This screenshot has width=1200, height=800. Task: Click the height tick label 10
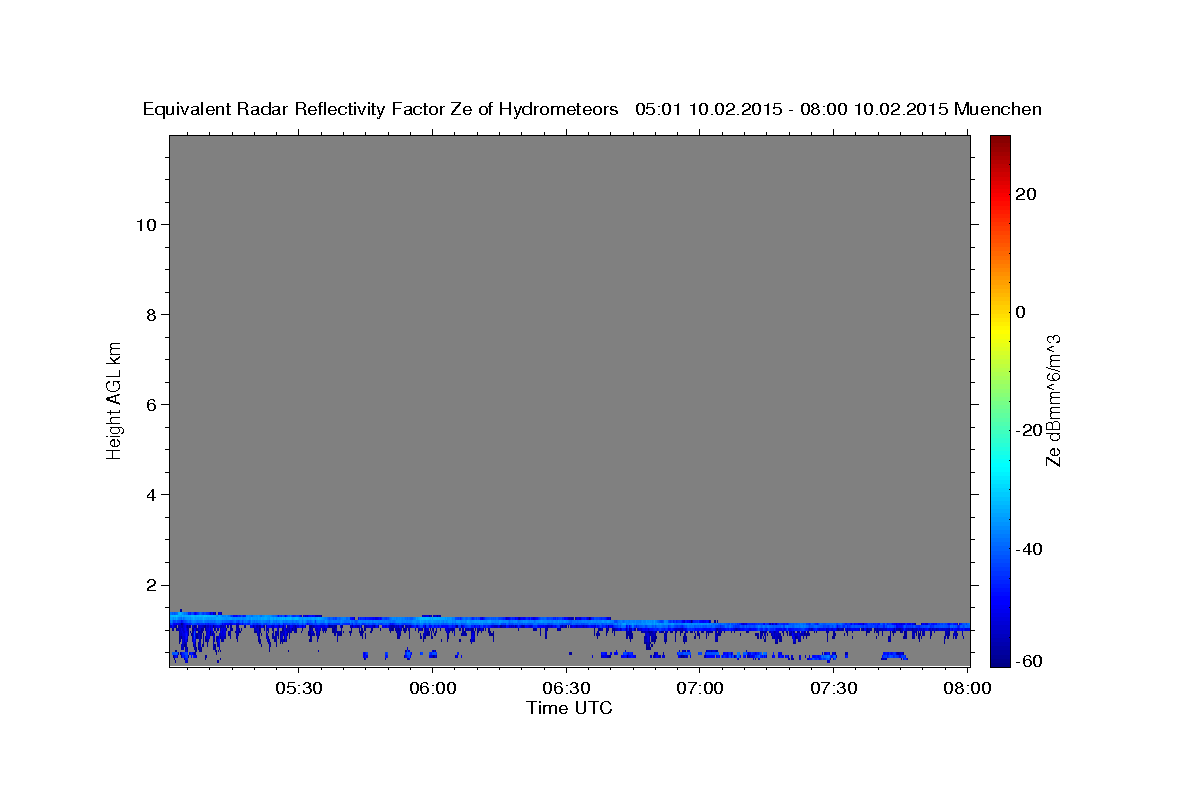pyautogui.click(x=145, y=224)
